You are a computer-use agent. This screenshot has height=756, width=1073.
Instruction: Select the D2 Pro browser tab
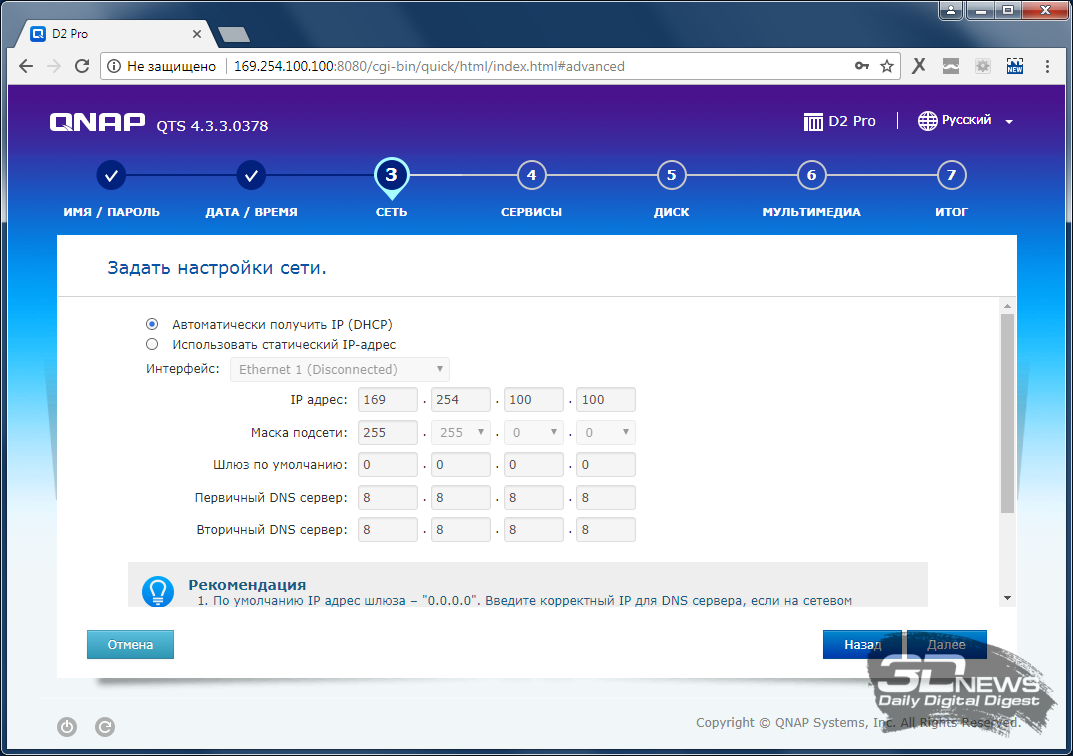116,34
